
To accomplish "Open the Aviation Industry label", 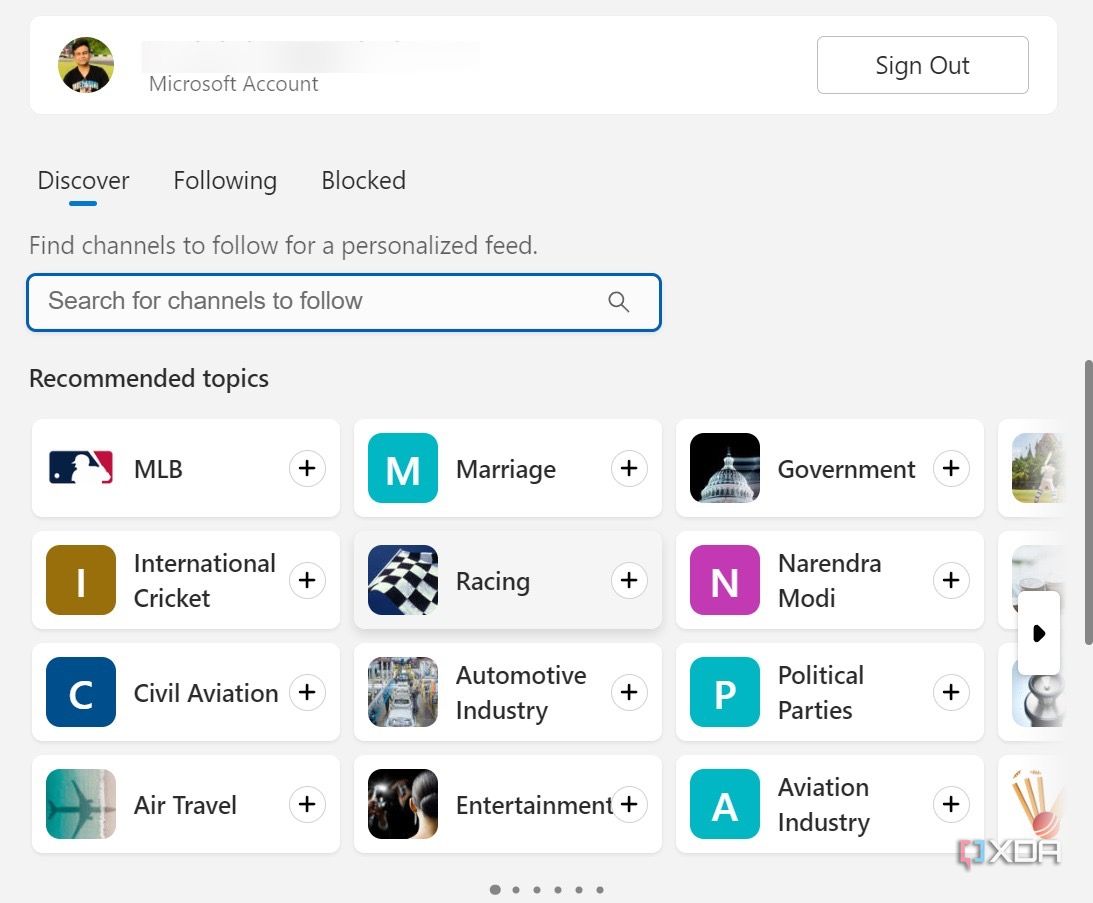I will 823,804.
